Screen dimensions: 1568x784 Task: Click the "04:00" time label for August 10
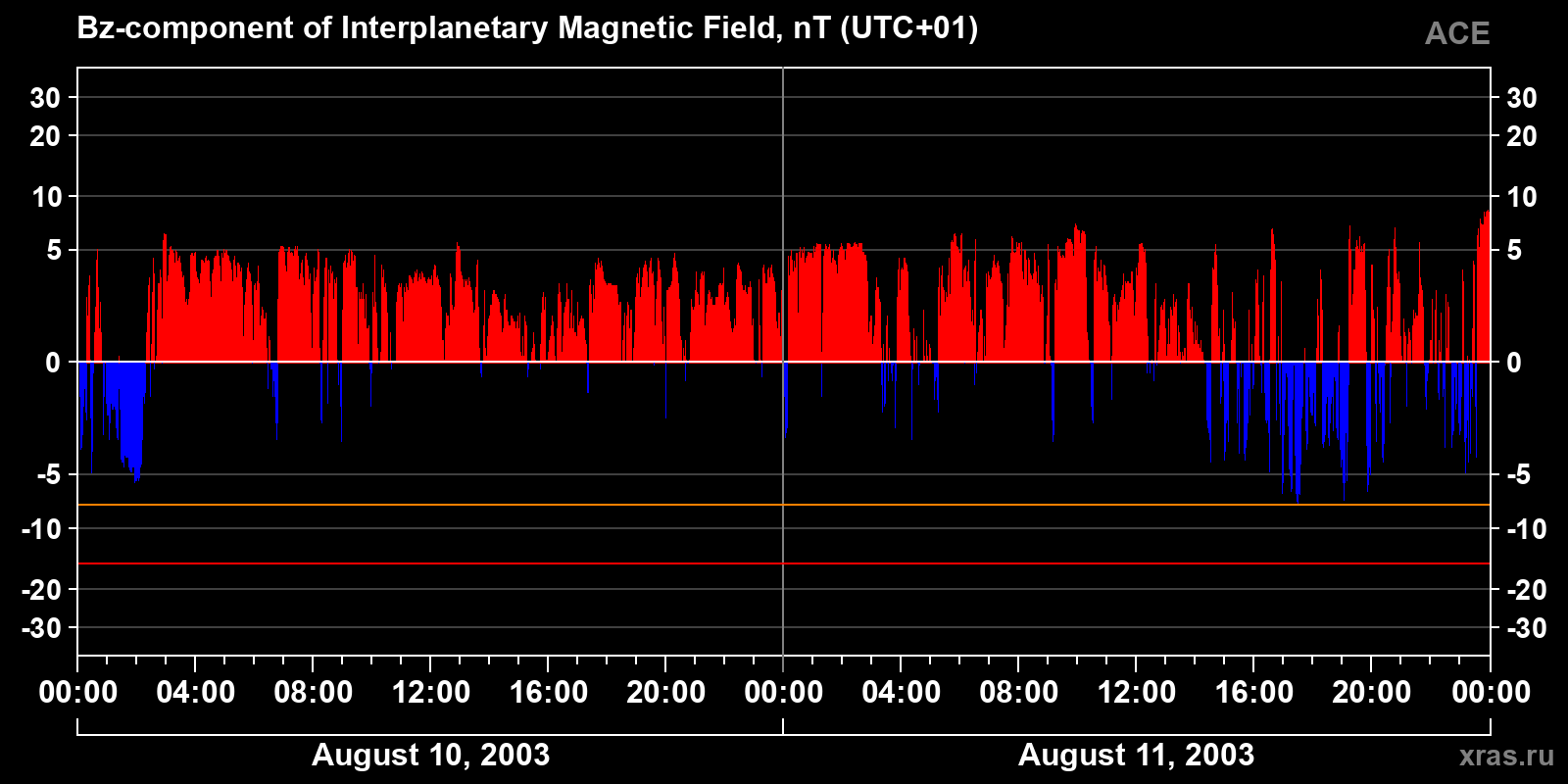tap(196, 693)
